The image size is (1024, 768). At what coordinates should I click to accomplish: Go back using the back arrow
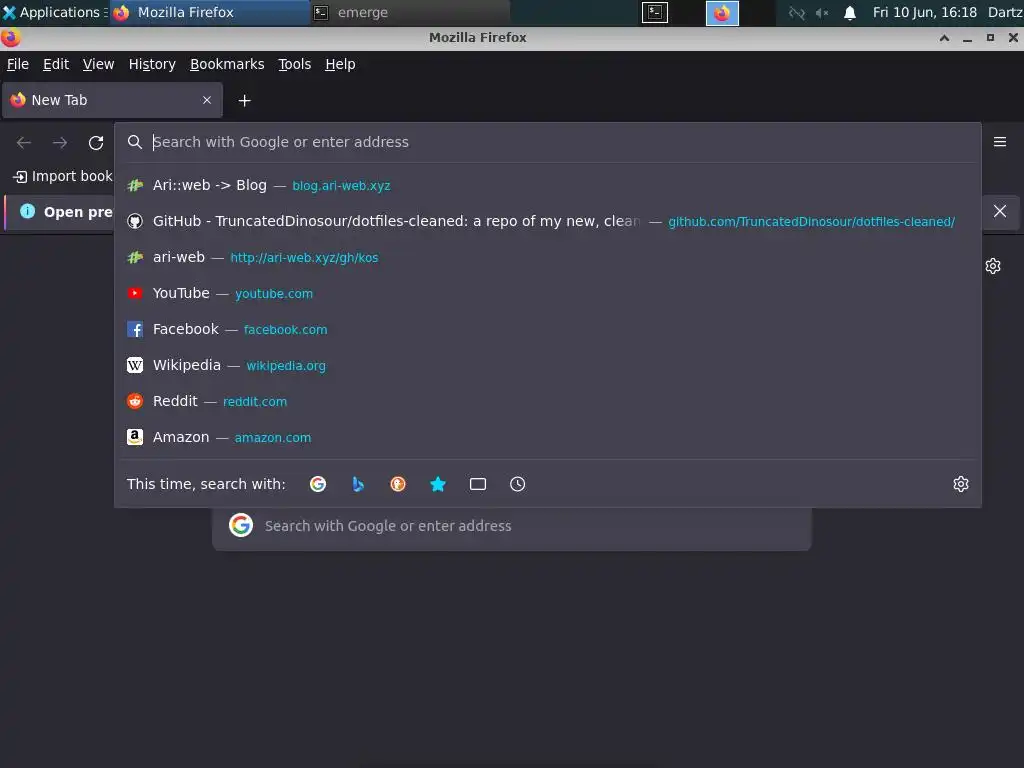tap(24, 142)
